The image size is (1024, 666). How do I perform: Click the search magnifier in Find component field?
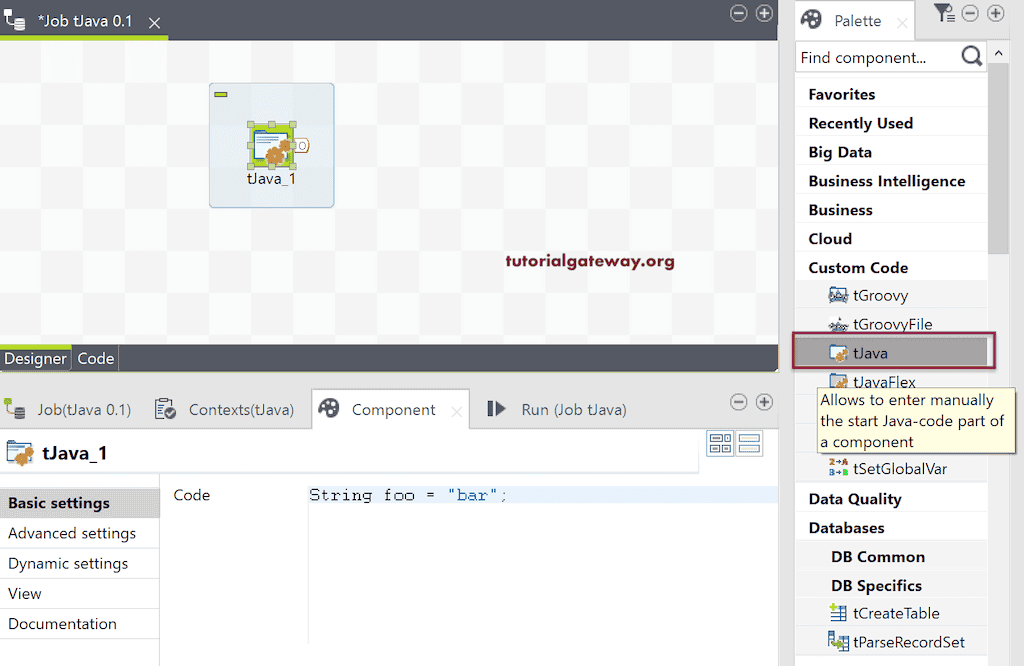tap(969, 57)
